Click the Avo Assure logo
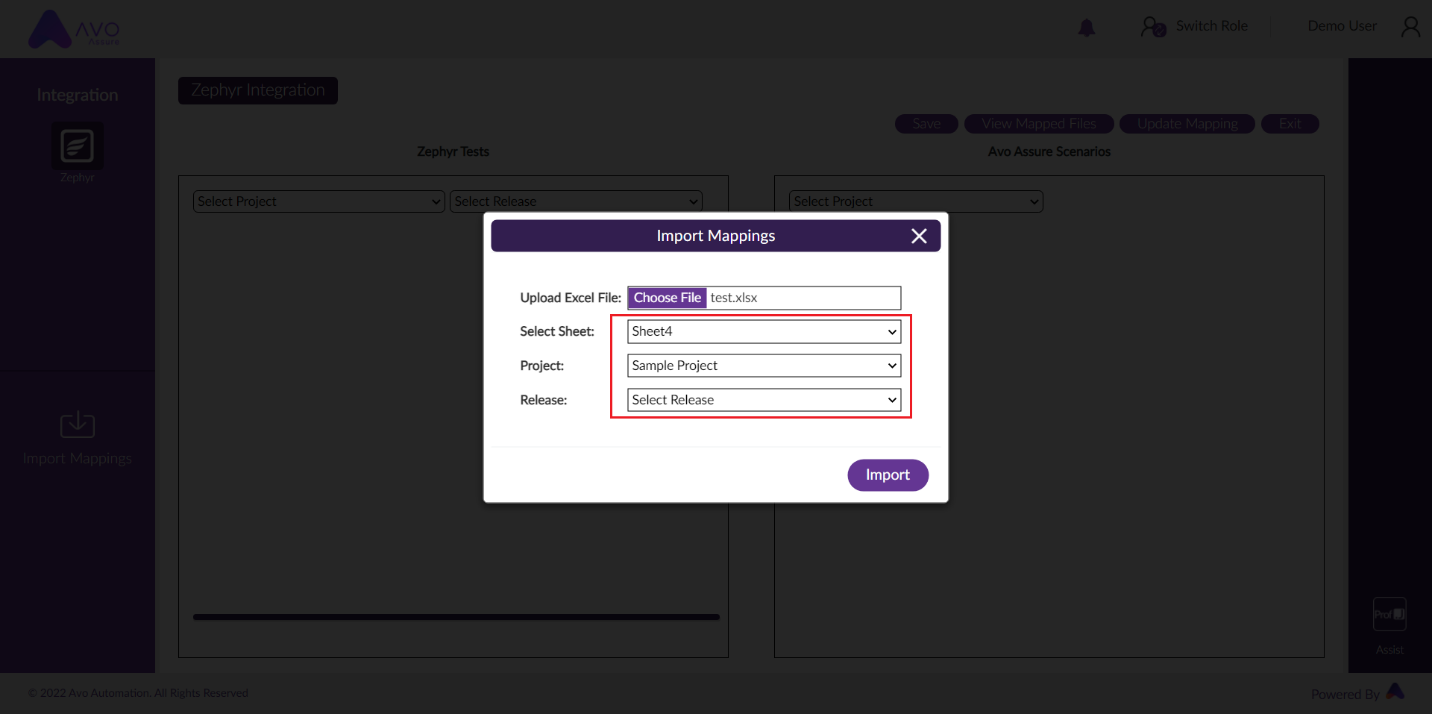1432x714 pixels. (74, 29)
